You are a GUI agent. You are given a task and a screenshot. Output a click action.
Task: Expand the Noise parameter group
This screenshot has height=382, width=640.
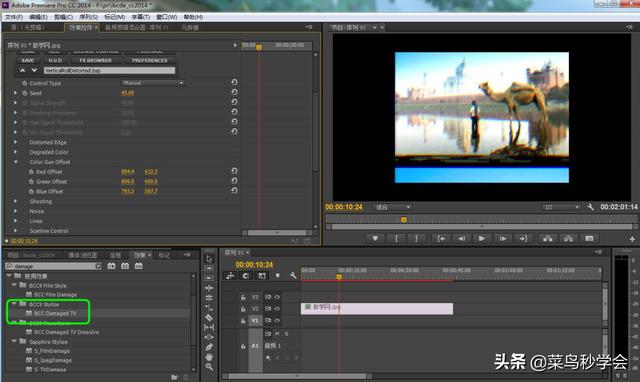(16, 211)
